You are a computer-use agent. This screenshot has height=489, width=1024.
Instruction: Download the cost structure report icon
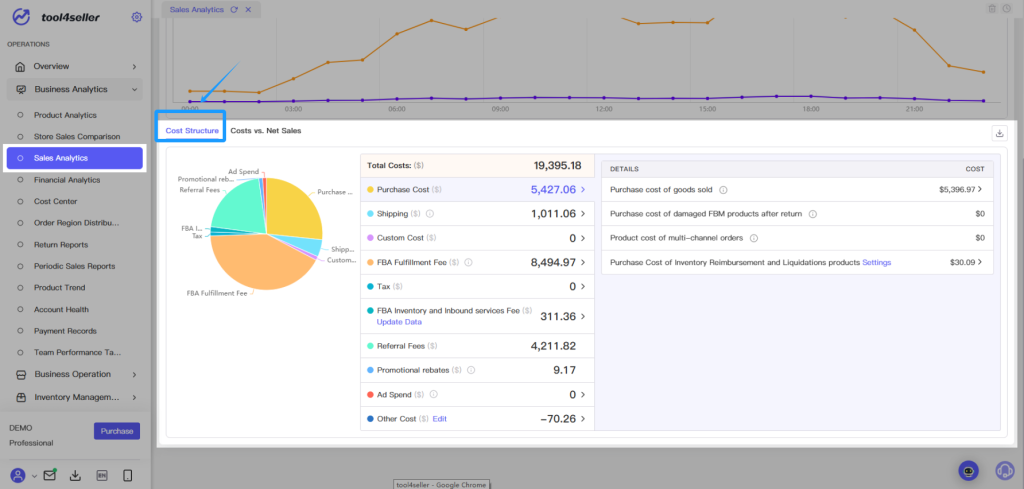[x=999, y=133]
